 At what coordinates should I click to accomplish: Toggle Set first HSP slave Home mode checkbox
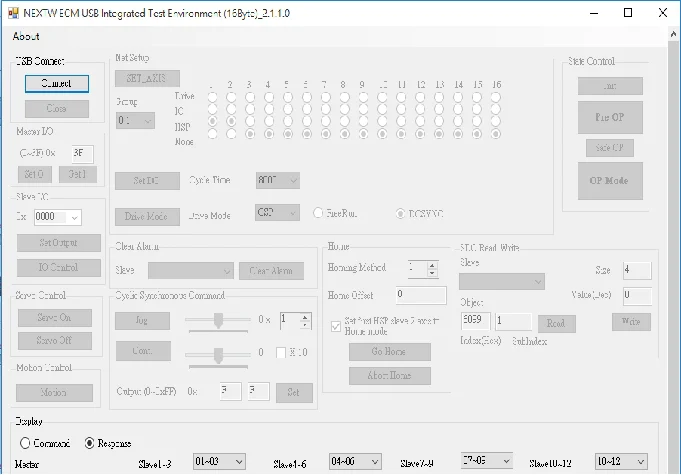point(336,326)
